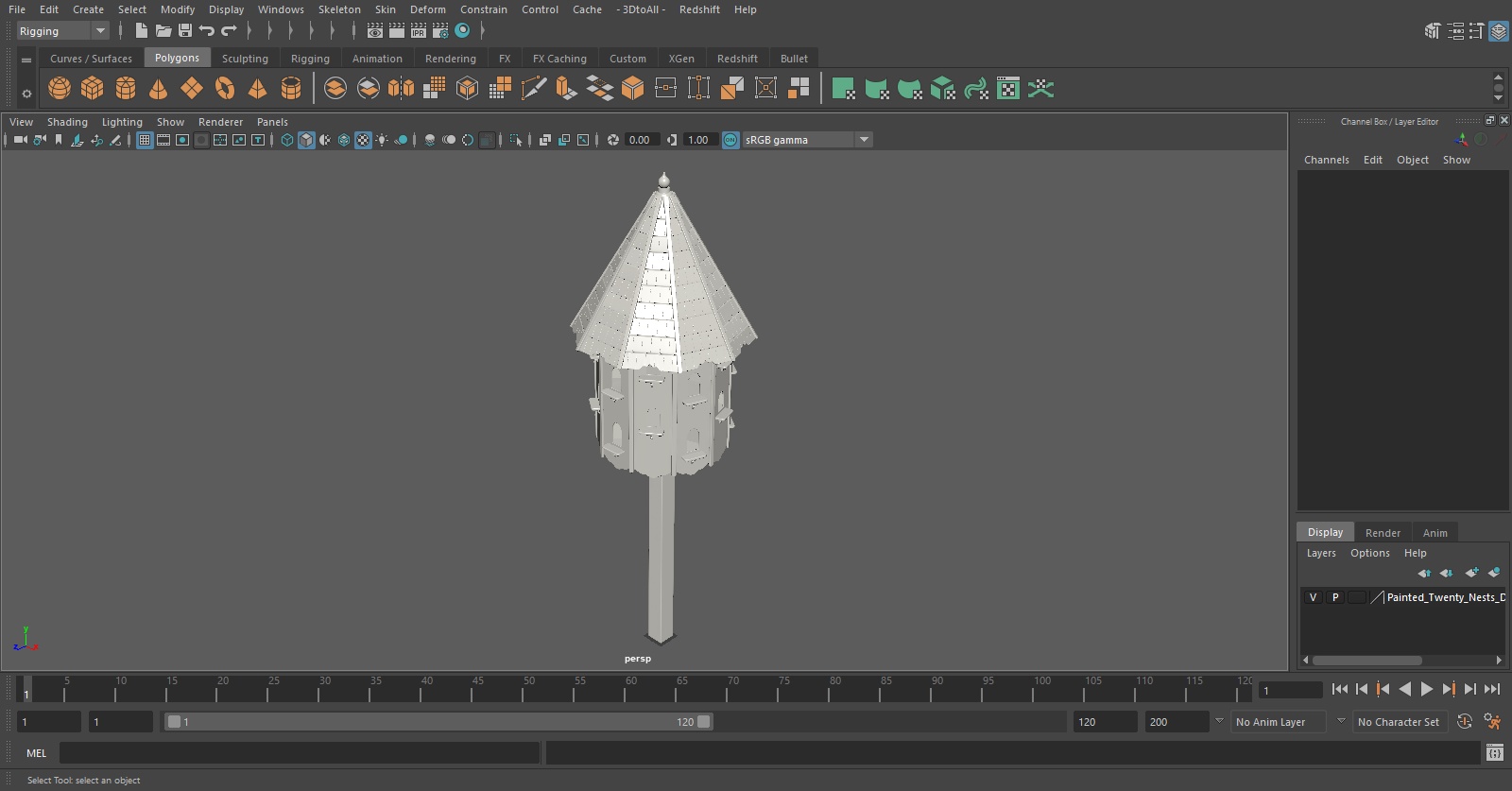Click the playback end time field showing 200
1512x791 pixels.
tap(1177, 722)
